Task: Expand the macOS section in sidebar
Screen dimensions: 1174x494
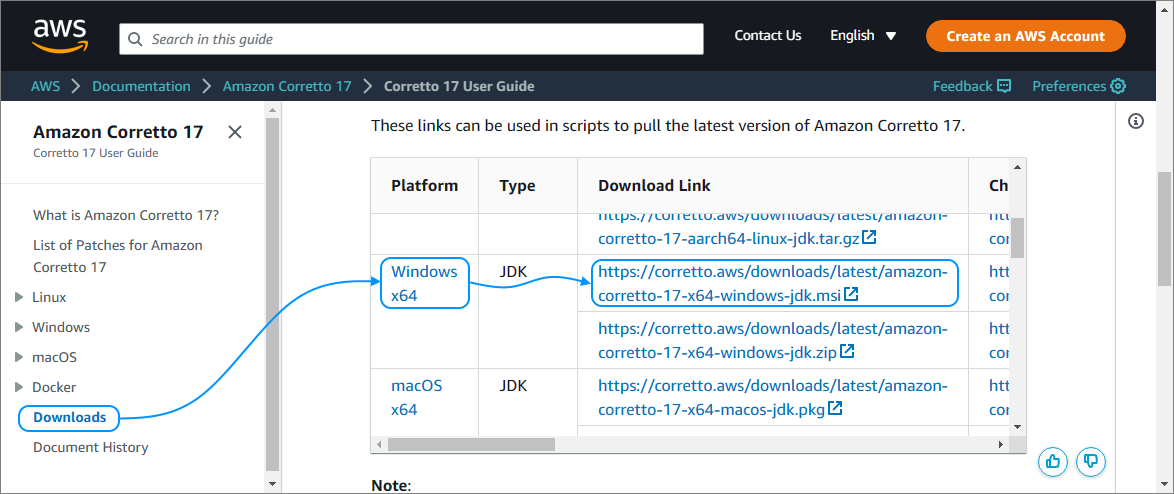Action: tap(19, 357)
